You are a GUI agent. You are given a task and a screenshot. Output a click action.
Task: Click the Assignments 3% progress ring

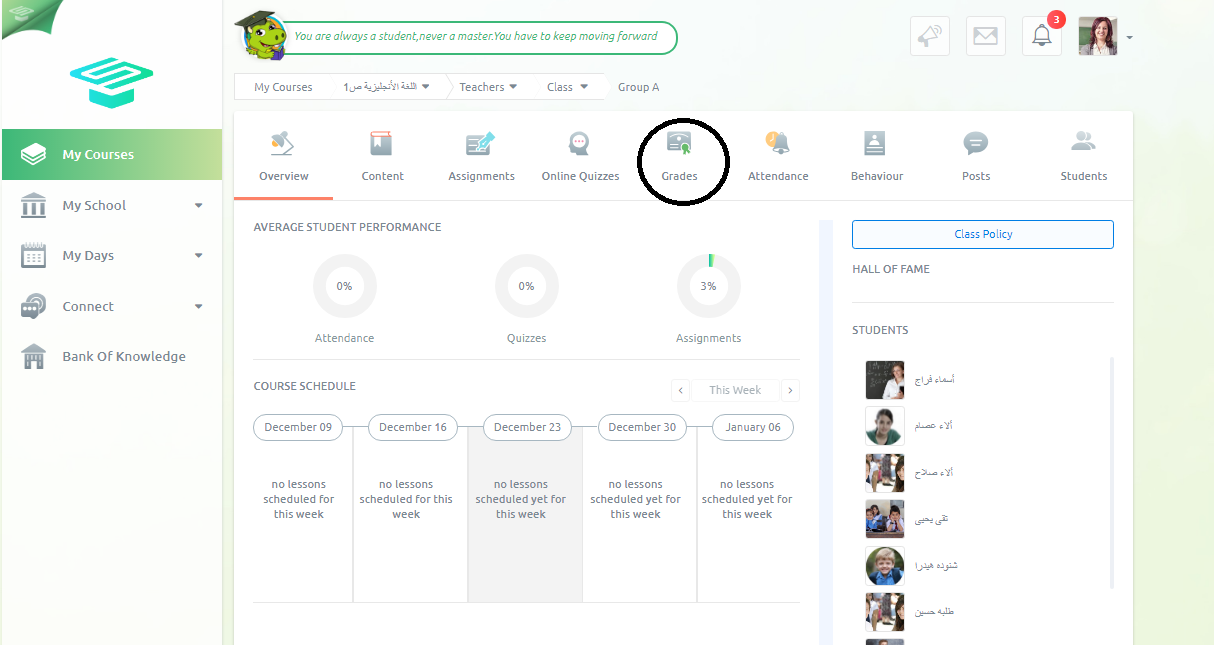tap(708, 286)
